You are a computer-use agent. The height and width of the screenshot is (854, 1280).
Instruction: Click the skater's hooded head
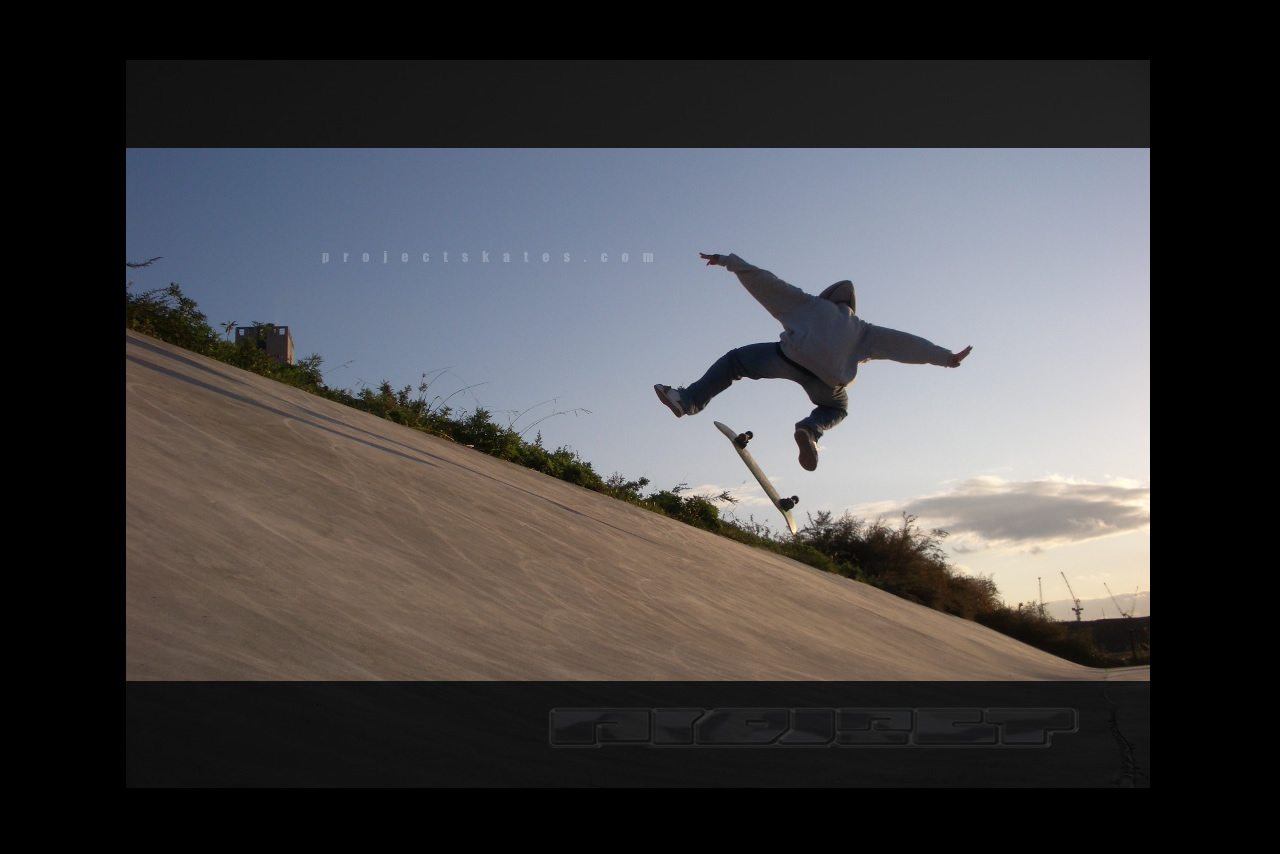(839, 294)
